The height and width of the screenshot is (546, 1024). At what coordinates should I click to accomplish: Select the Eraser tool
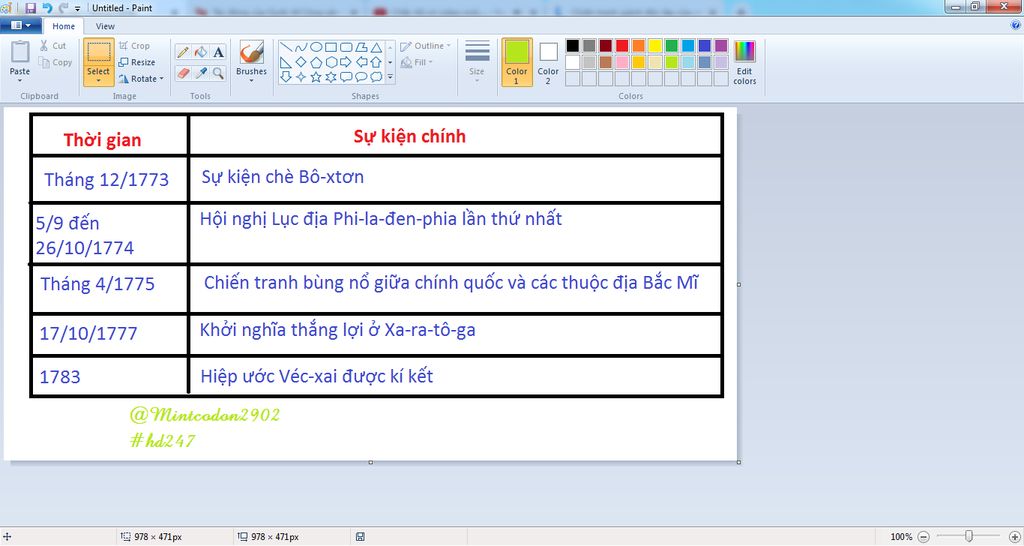point(184,73)
